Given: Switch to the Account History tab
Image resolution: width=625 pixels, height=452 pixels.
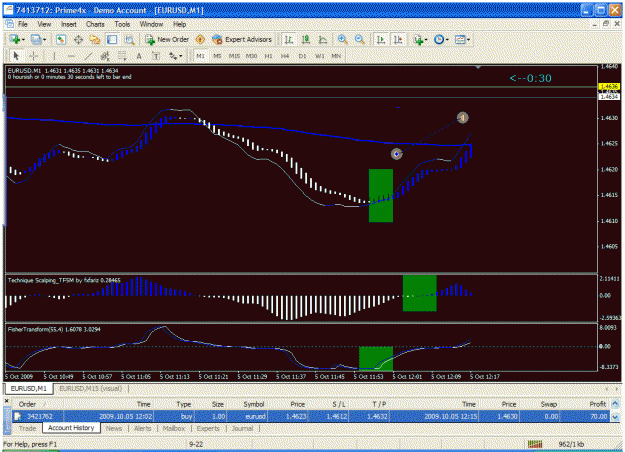Looking at the screenshot, I should pos(71,428).
